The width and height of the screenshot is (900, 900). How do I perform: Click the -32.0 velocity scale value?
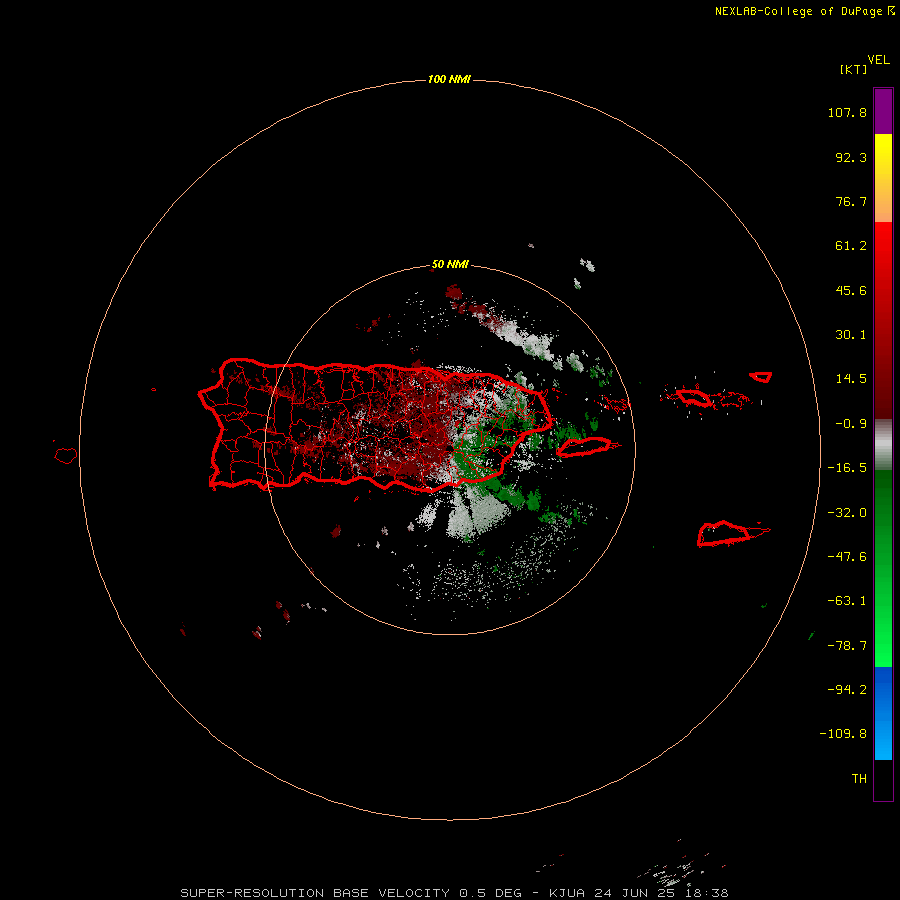pos(847,513)
